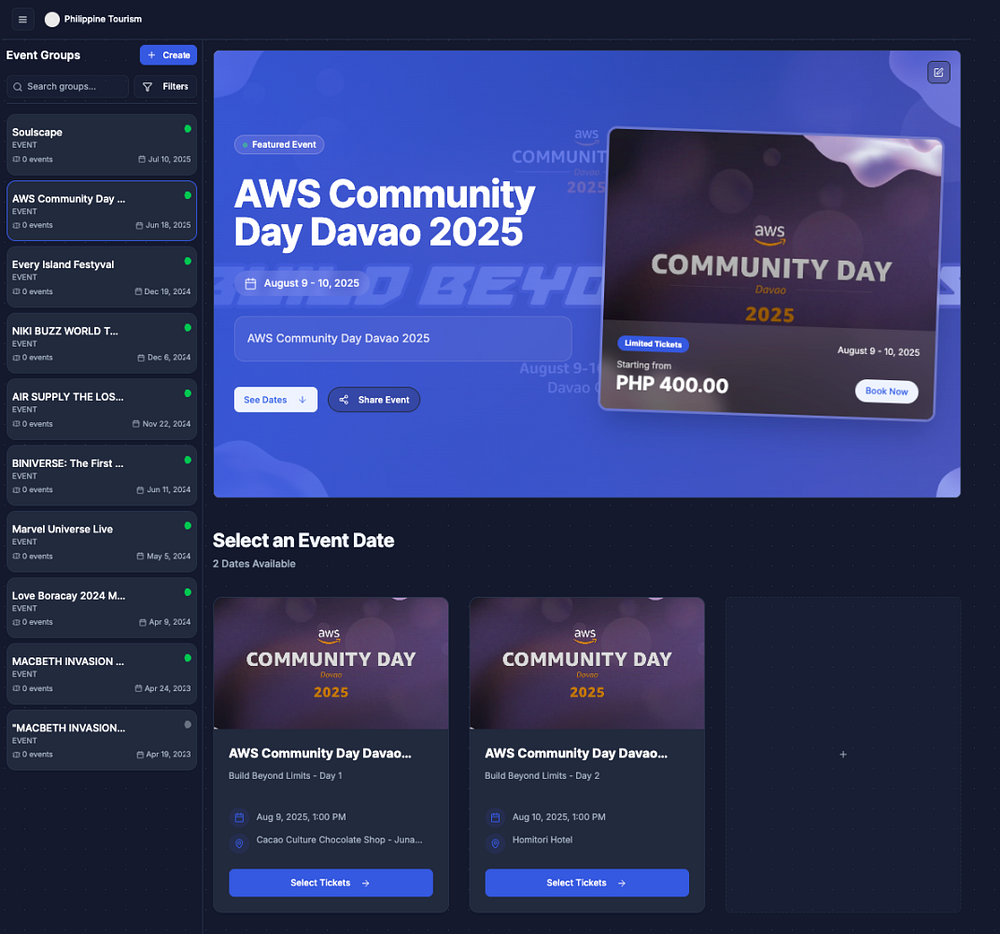Click the aws logo on featured ticket card
Viewport: 1000px width, 934px height.
click(x=770, y=234)
